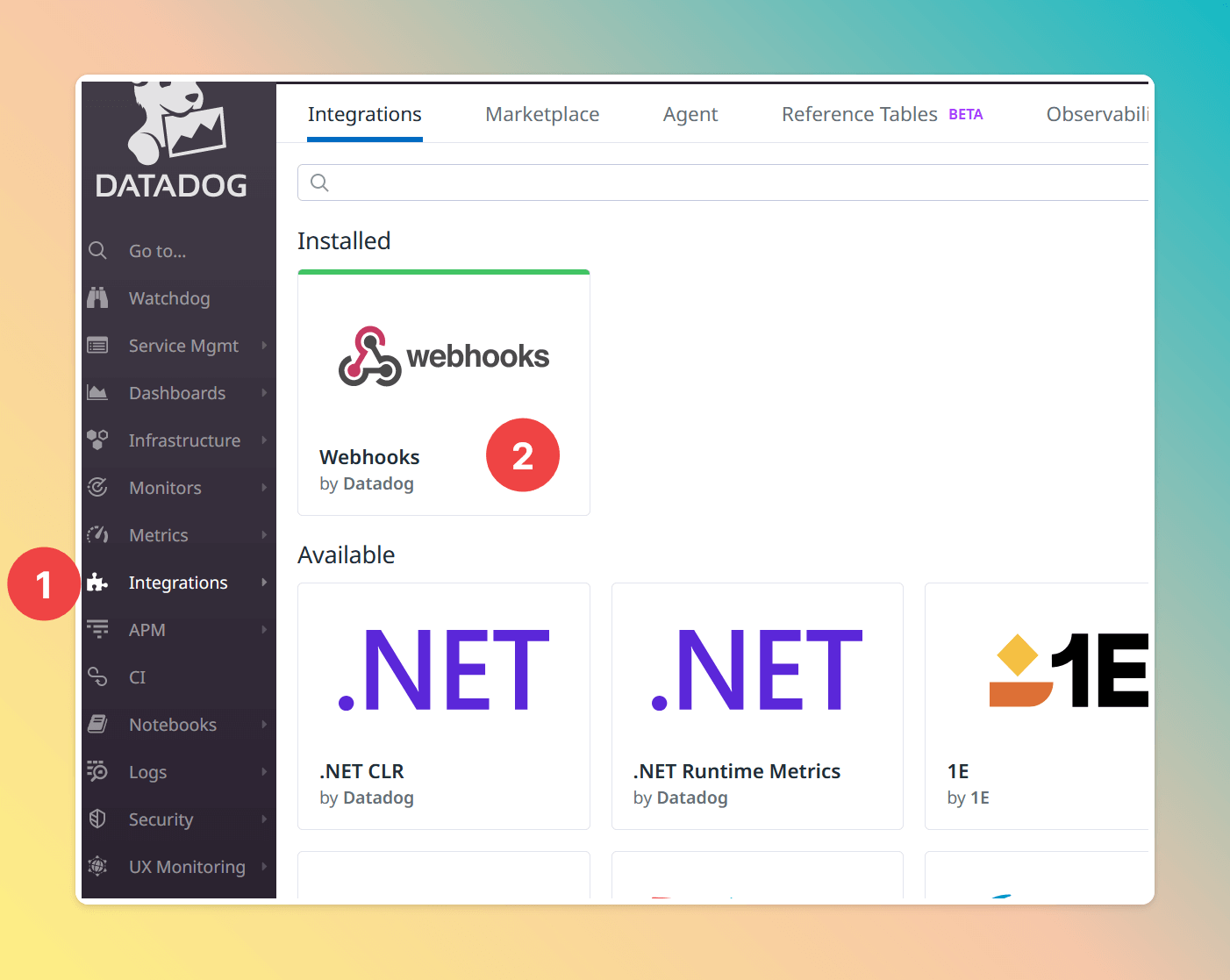Open the 1E integration title
This screenshot has width=1230, height=980.
pos(958,771)
